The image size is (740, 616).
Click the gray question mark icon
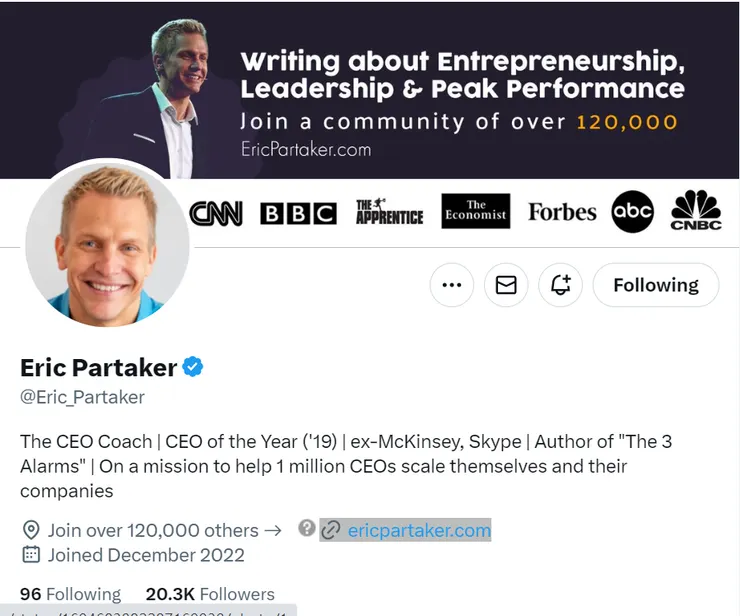tap(307, 529)
